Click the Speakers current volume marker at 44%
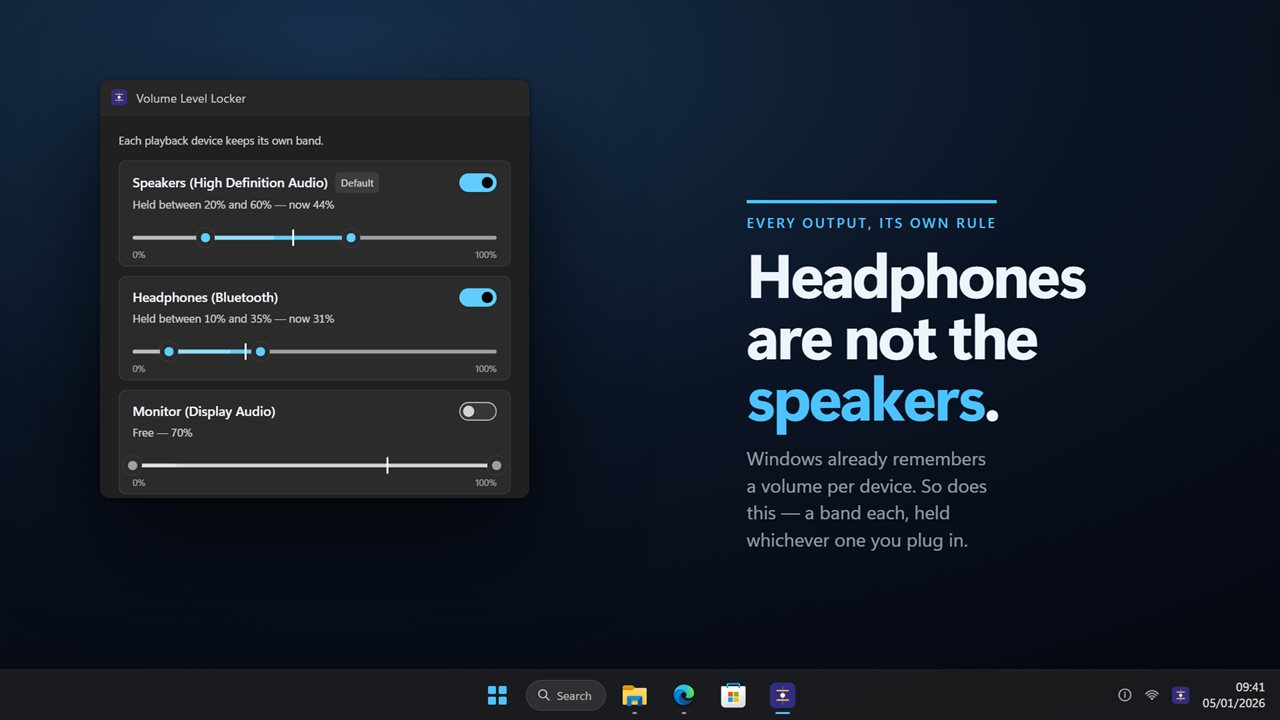The height and width of the screenshot is (720, 1280). (x=293, y=238)
